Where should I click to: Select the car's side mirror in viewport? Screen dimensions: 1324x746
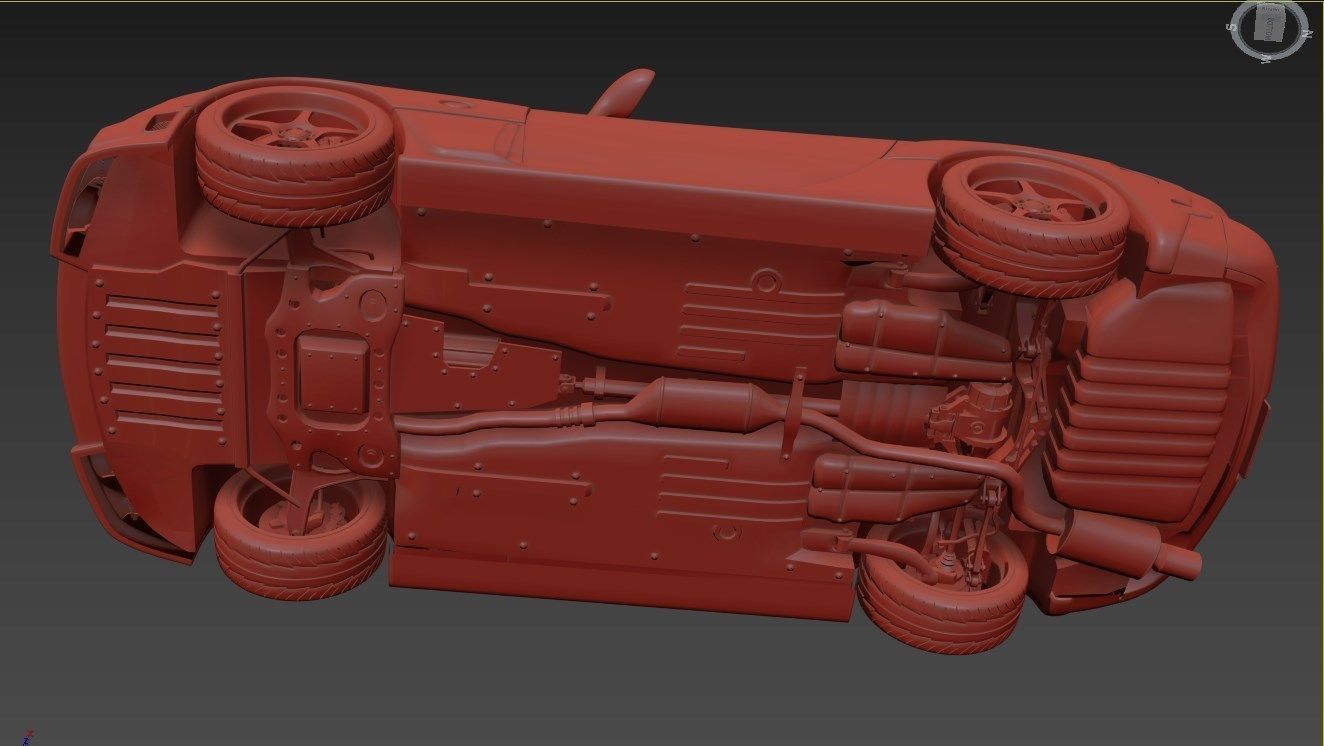pos(622,91)
